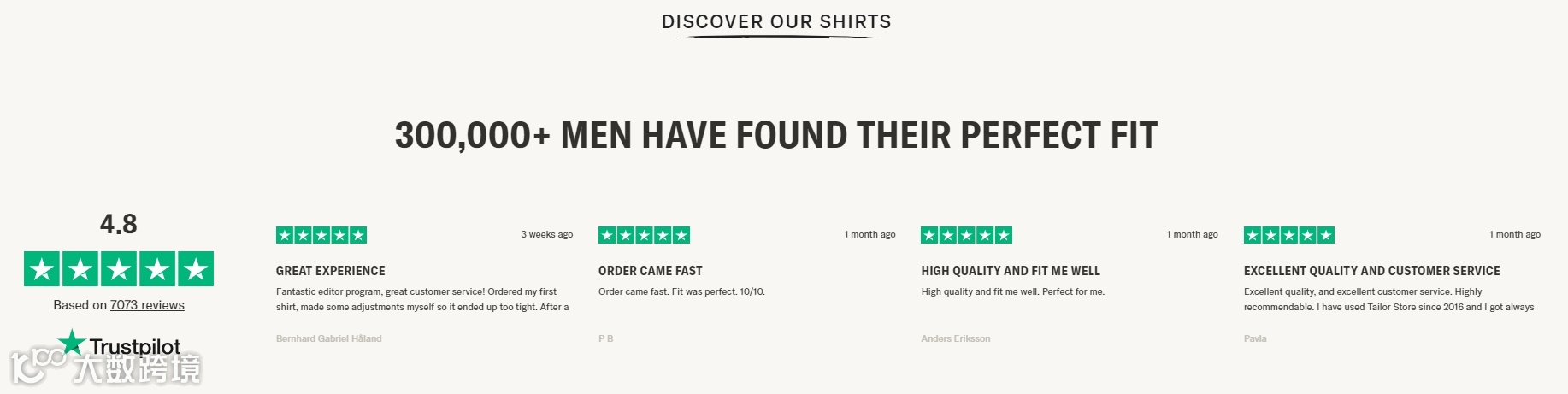Image resolution: width=1568 pixels, height=394 pixels.
Task: Click the Trustpilot logo
Action: (x=120, y=344)
